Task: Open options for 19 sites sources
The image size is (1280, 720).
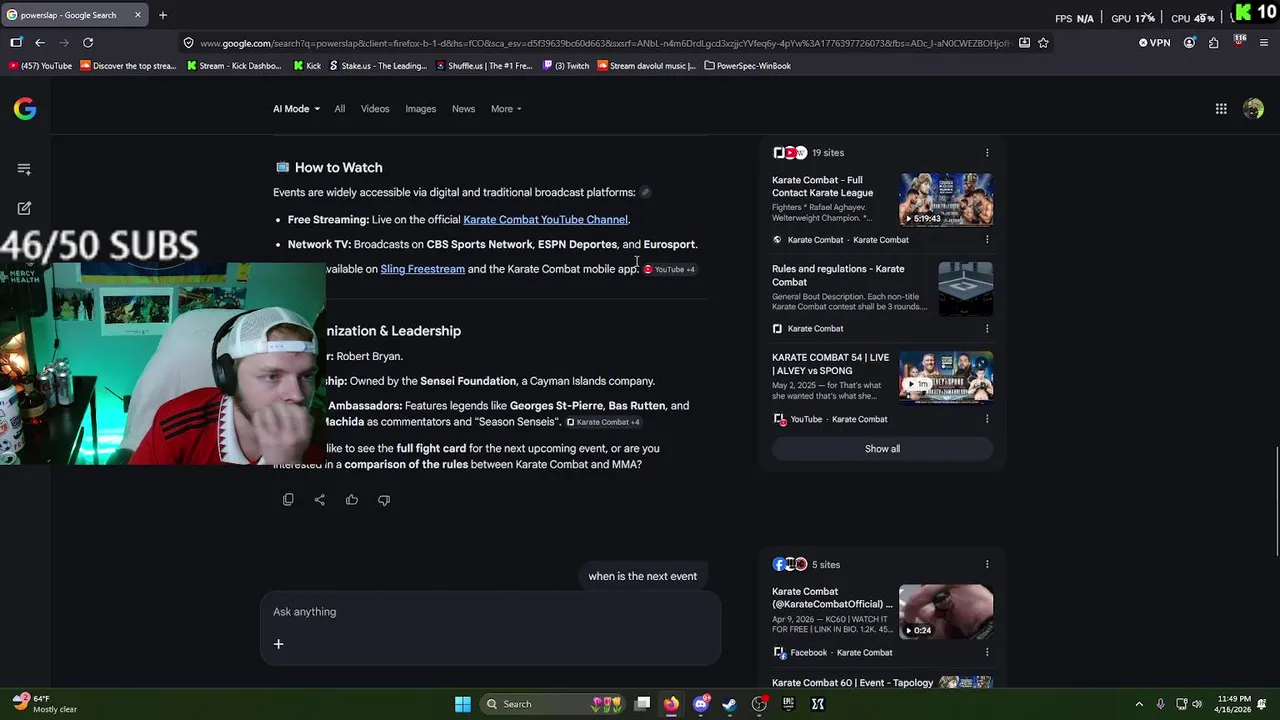Action: click(x=987, y=153)
